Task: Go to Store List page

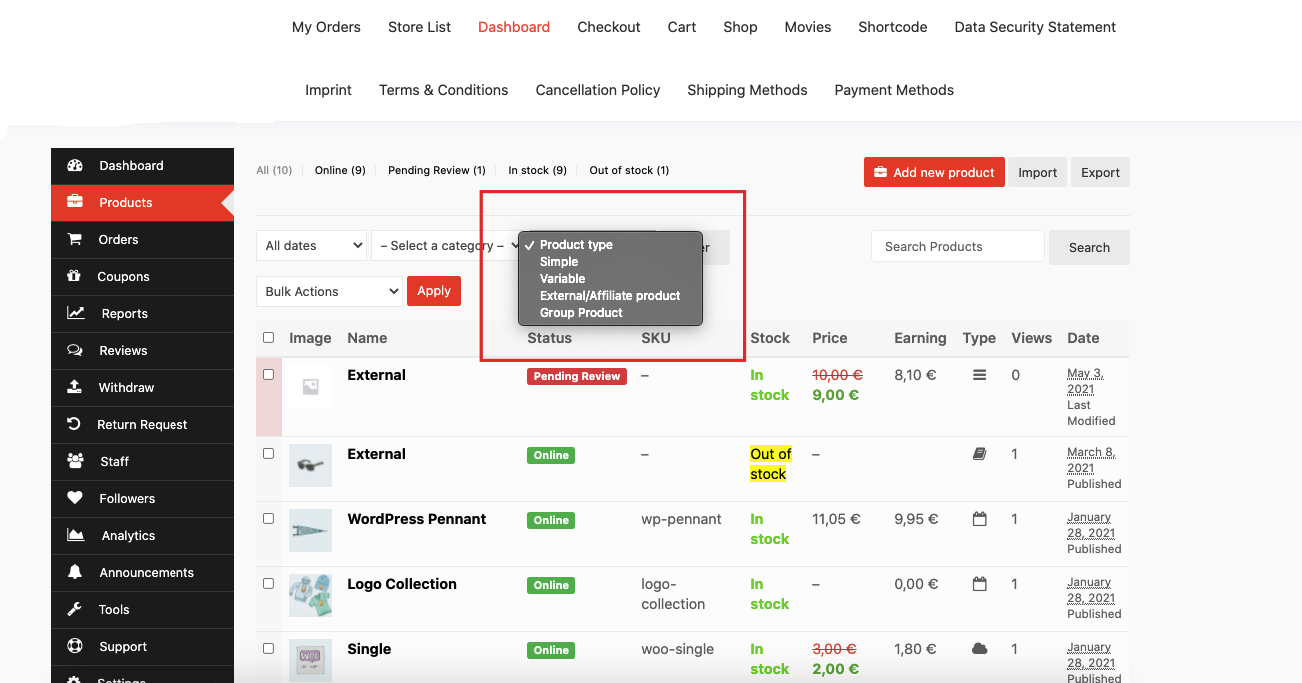Action: (420, 27)
